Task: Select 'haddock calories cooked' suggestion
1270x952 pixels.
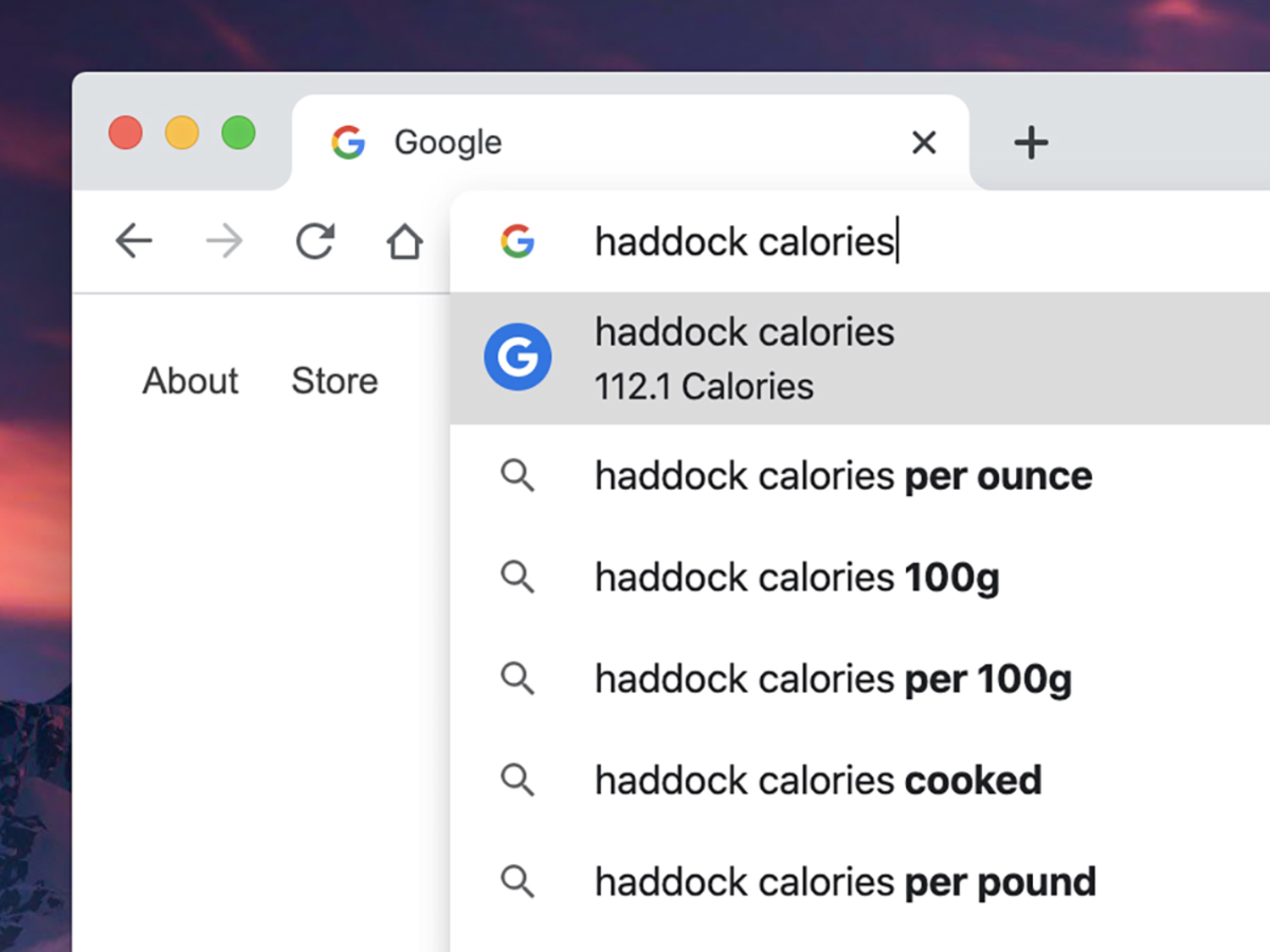Action: click(818, 780)
